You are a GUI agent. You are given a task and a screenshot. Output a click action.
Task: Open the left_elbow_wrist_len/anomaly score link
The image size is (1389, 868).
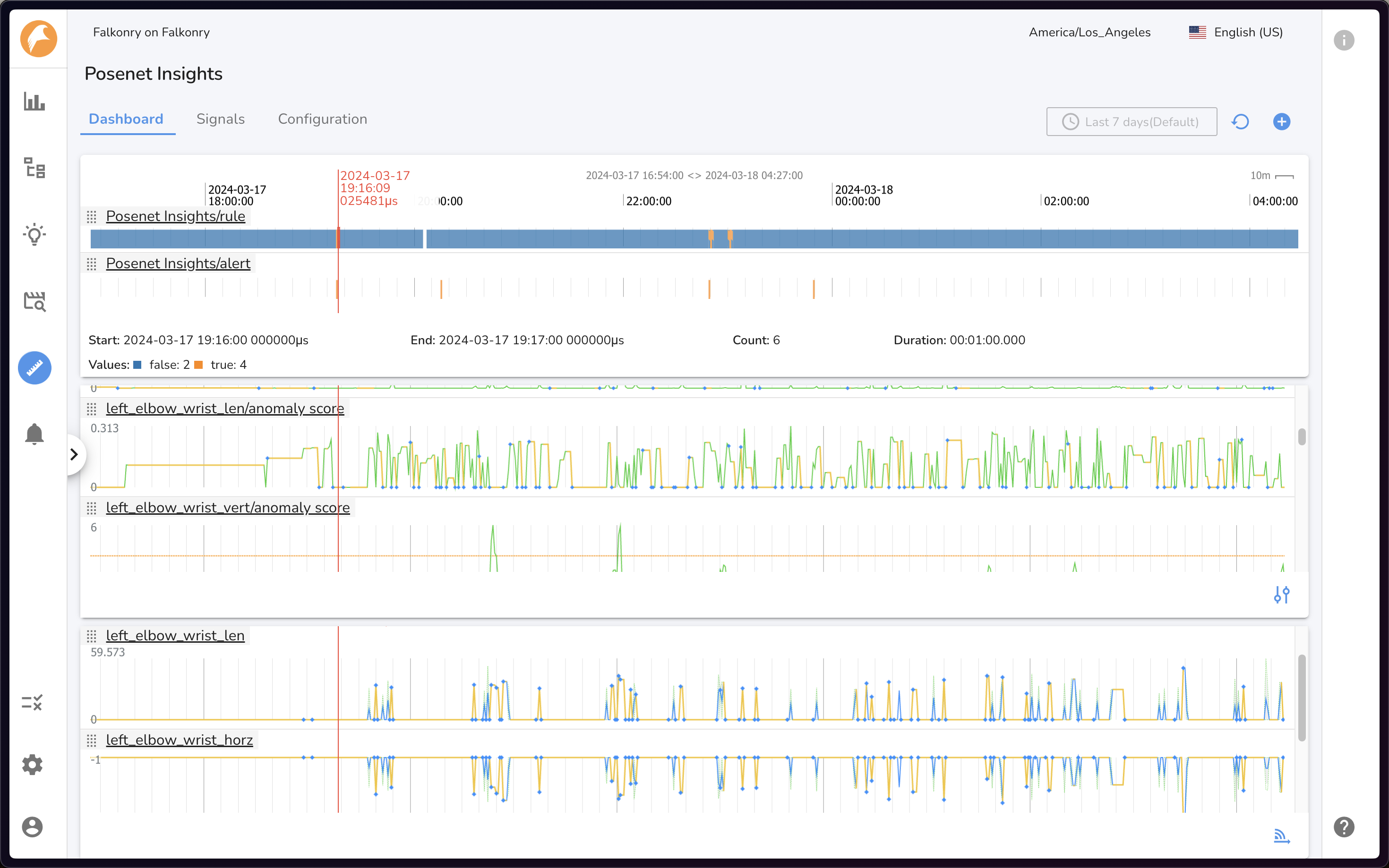(225, 409)
